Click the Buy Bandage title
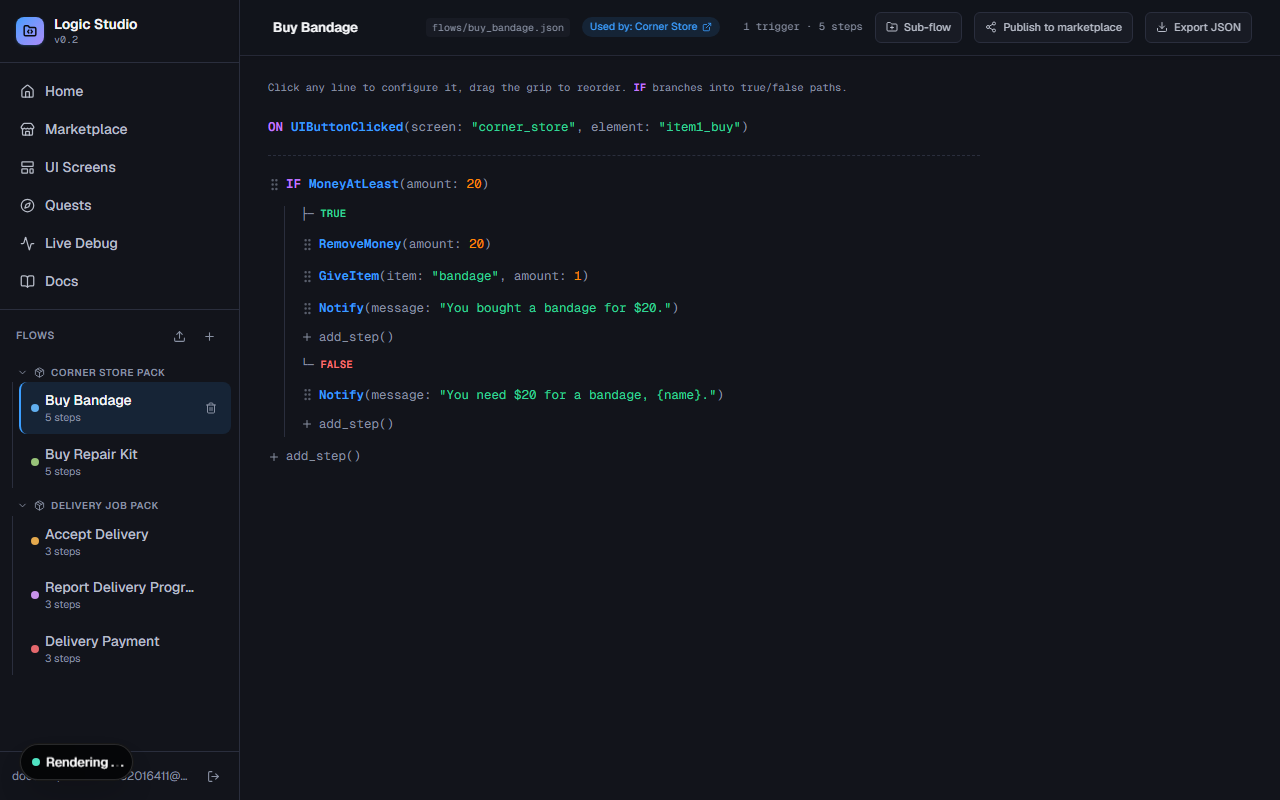1280x800 pixels. pos(315,27)
